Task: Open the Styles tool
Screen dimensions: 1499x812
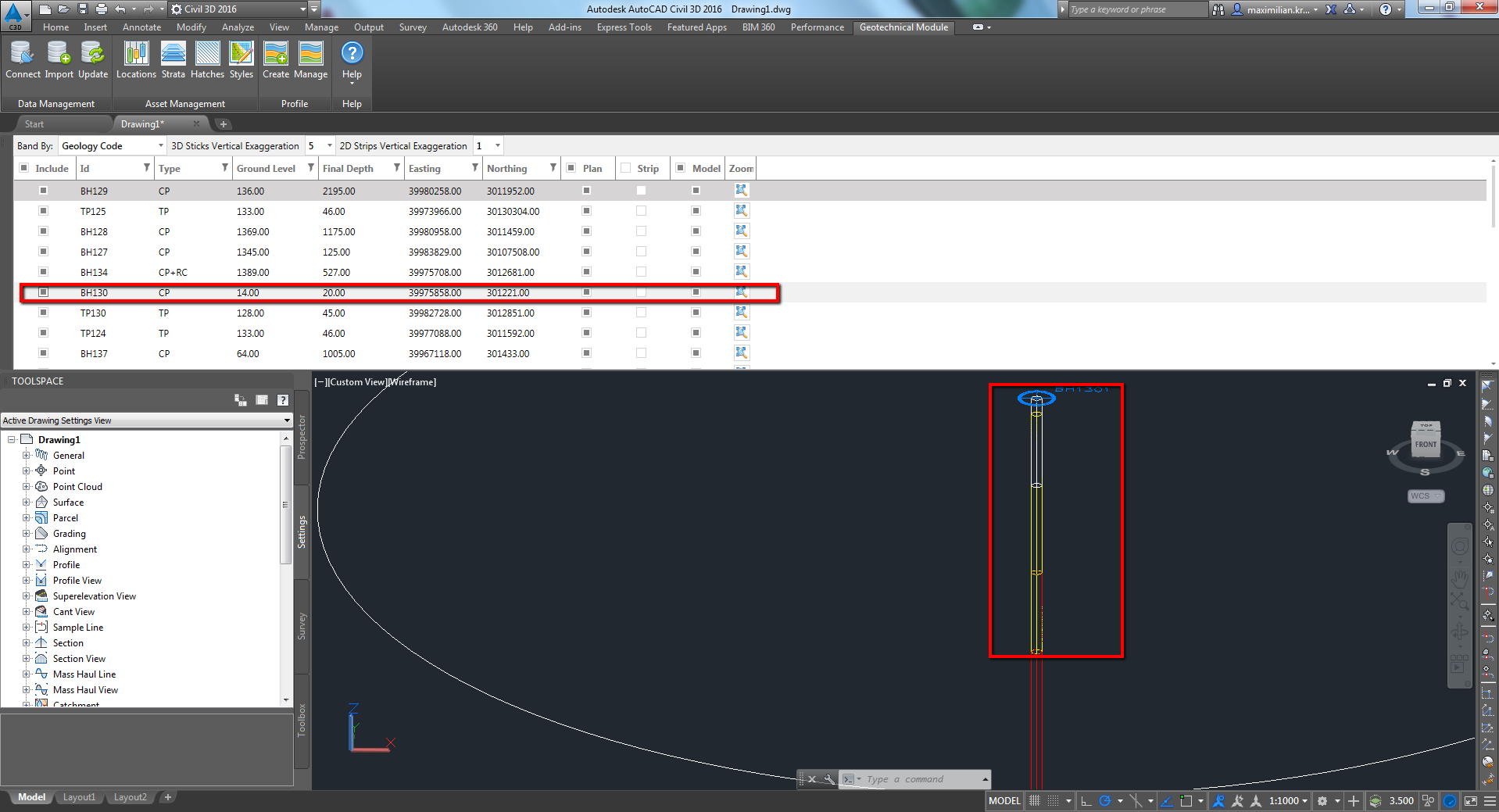Action: pos(241,60)
